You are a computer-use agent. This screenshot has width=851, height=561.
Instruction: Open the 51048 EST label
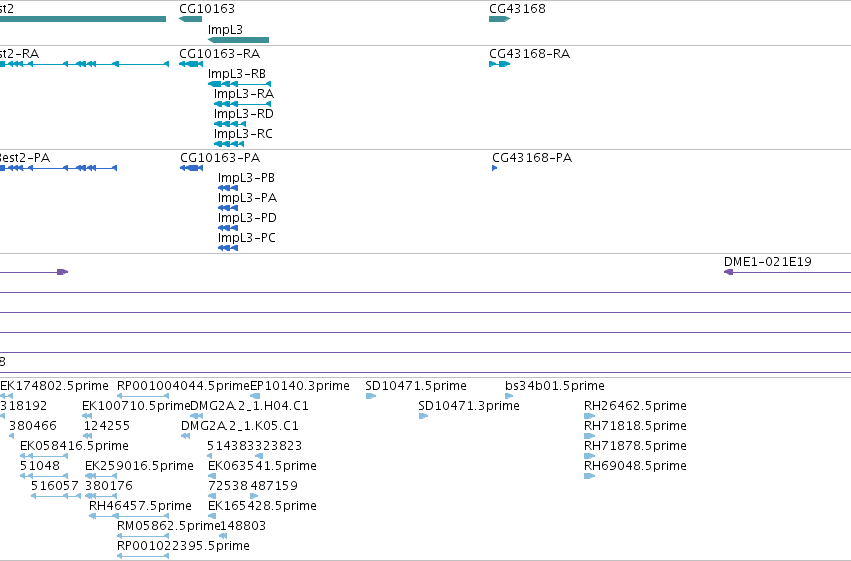(x=40, y=466)
